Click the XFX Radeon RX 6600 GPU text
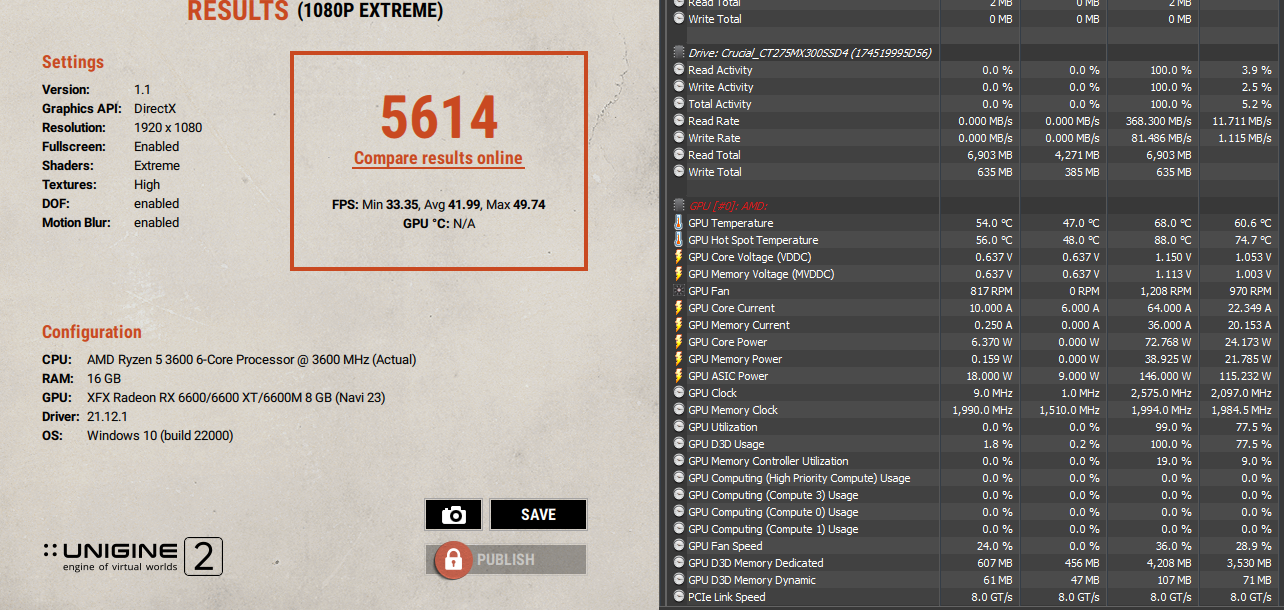The image size is (1284, 610). pyautogui.click(x=236, y=397)
